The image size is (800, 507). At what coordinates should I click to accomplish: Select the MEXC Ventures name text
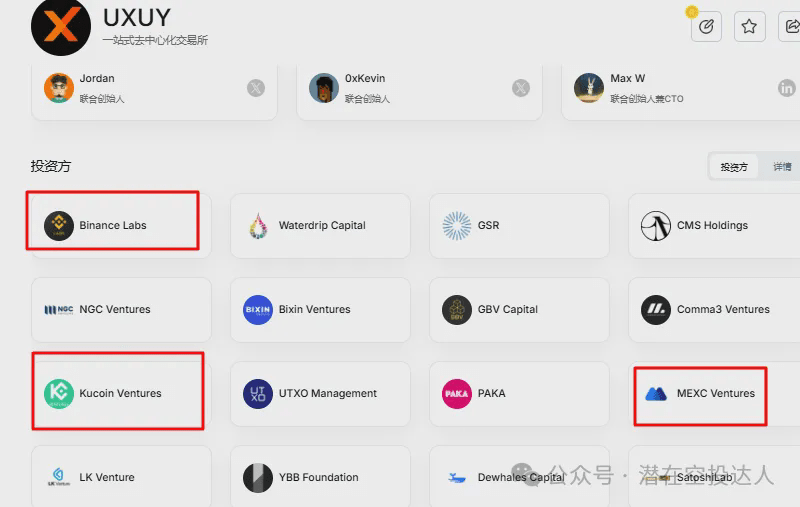tap(716, 394)
